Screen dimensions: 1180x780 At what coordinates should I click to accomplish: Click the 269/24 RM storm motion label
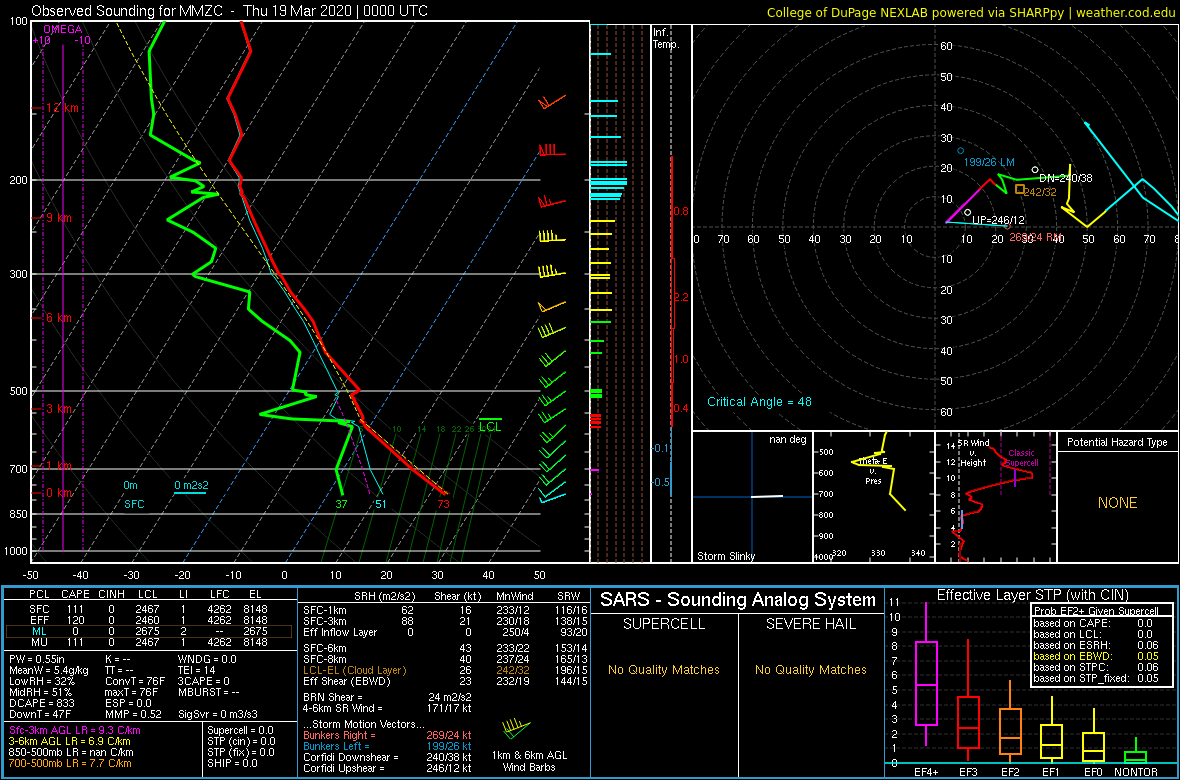(x=1036, y=237)
